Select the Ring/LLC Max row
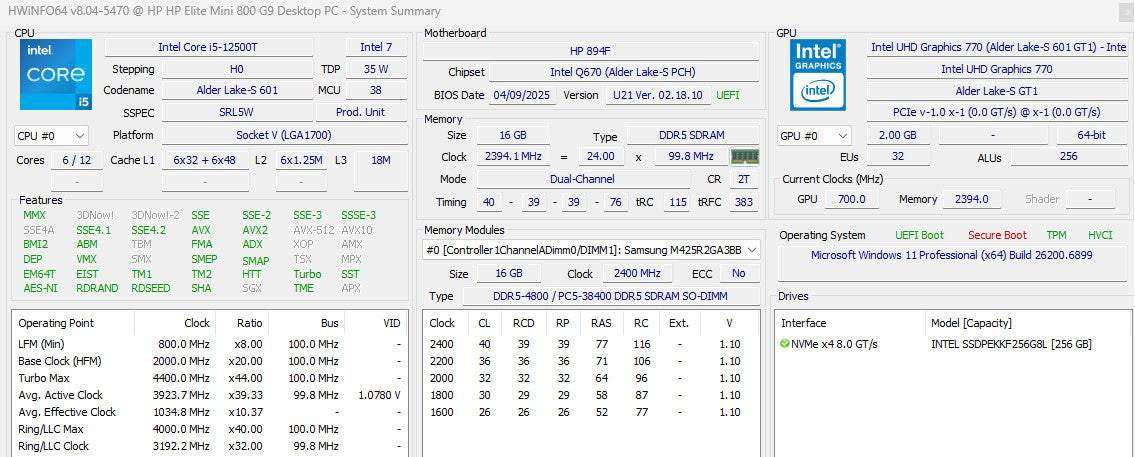Viewport: 1135px width, 457px height. (210, 429)
